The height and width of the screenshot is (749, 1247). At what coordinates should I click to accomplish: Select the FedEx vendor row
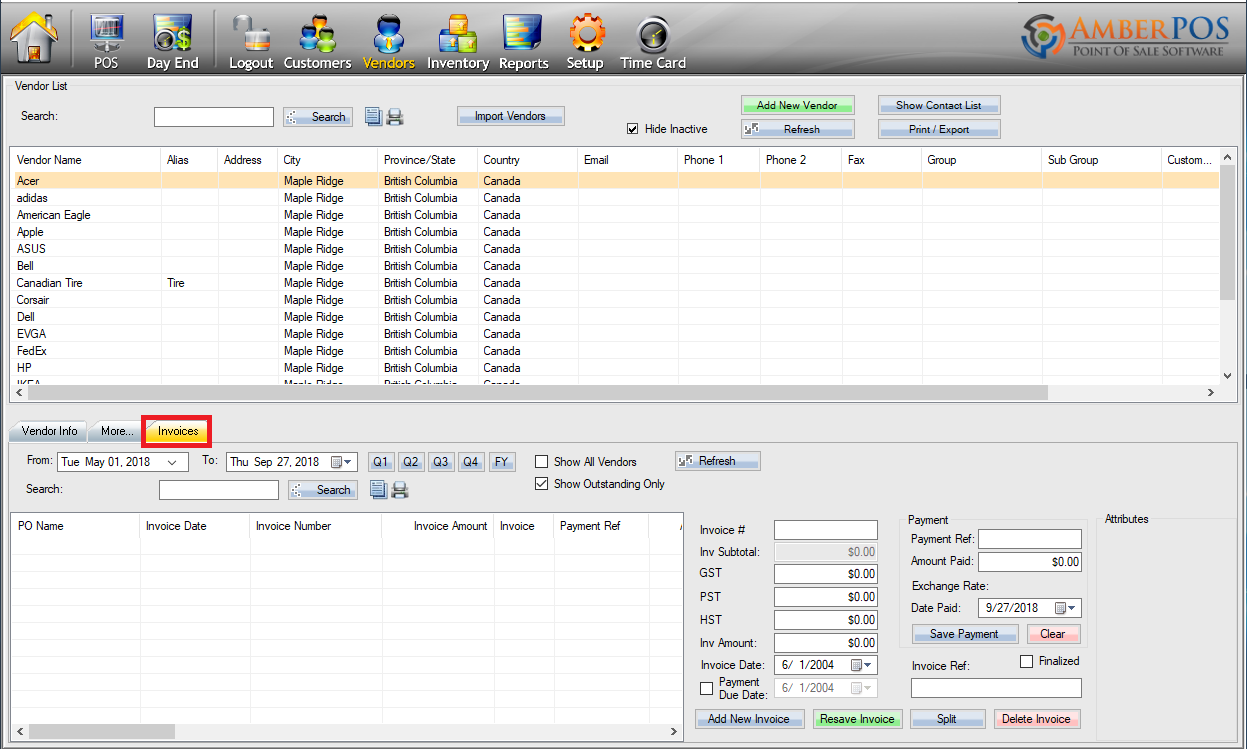click(x=615, y=351)
